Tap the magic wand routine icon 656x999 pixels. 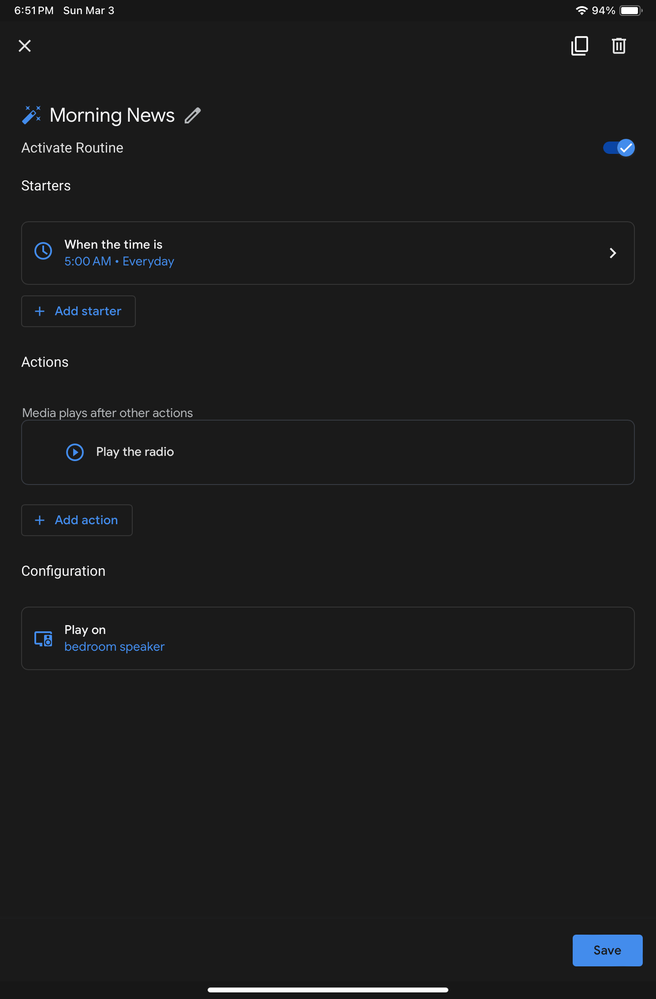coord(32,115)
